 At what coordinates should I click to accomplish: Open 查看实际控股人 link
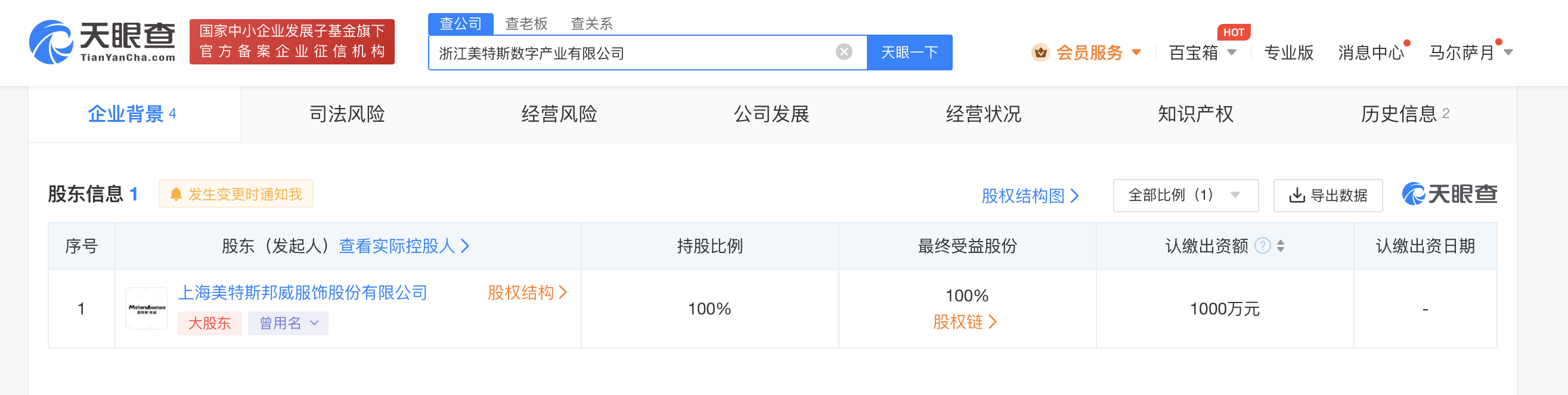pos(404,246)
